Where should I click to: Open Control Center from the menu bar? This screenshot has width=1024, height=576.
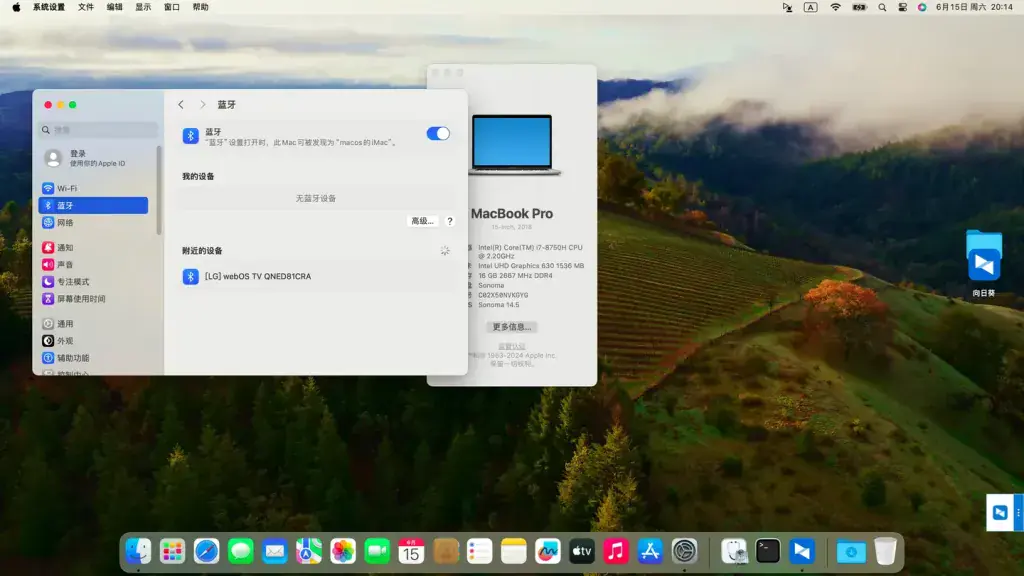click(903, 7)
